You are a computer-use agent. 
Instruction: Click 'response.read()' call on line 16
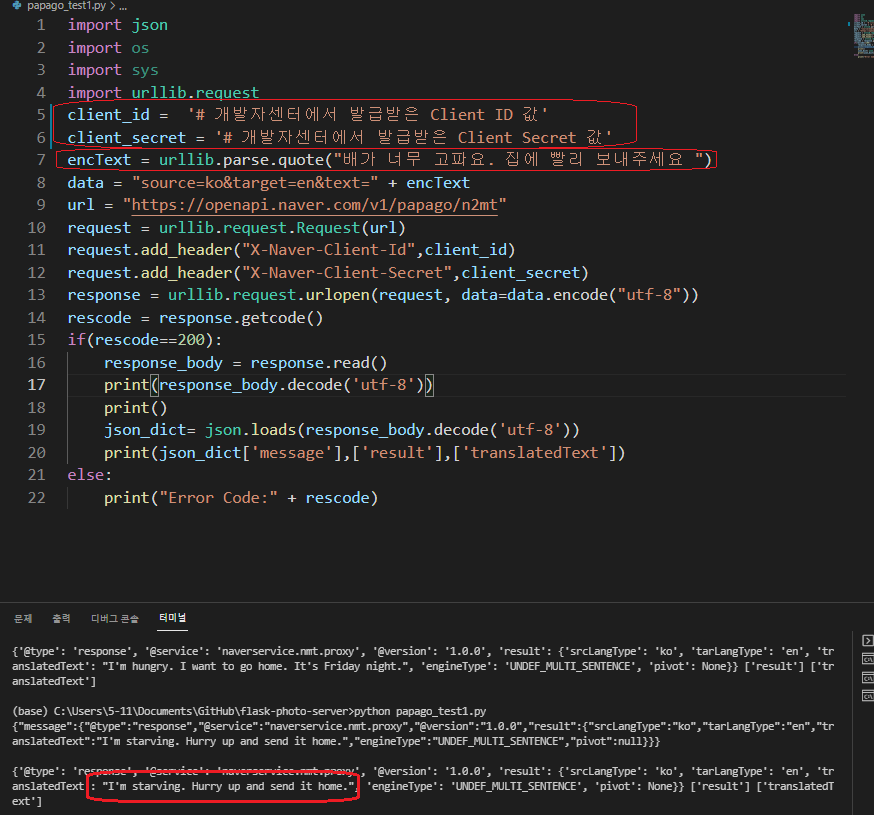[x=318, y=363]
